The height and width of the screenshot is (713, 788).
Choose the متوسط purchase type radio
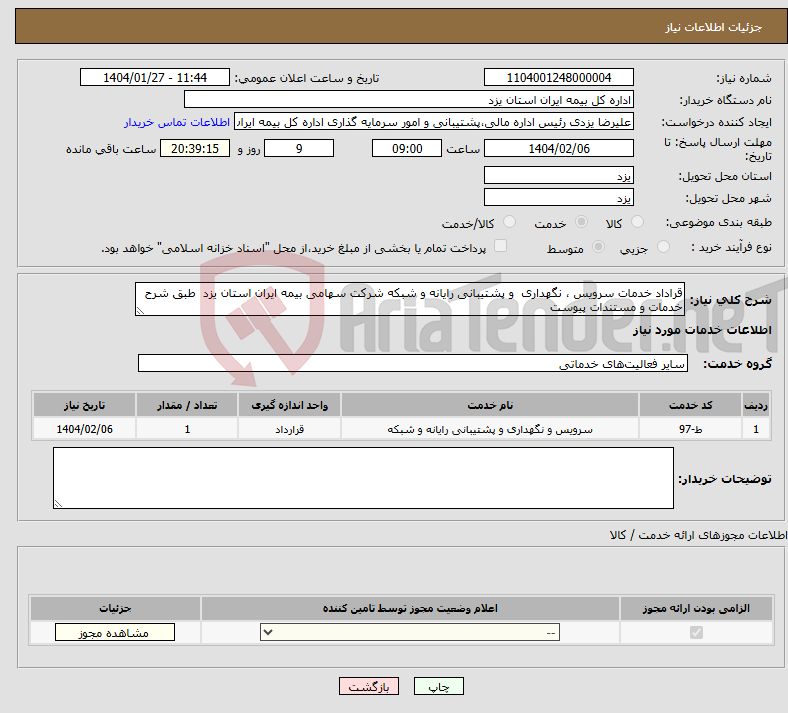pyautogui.click(x=598, y=247)
